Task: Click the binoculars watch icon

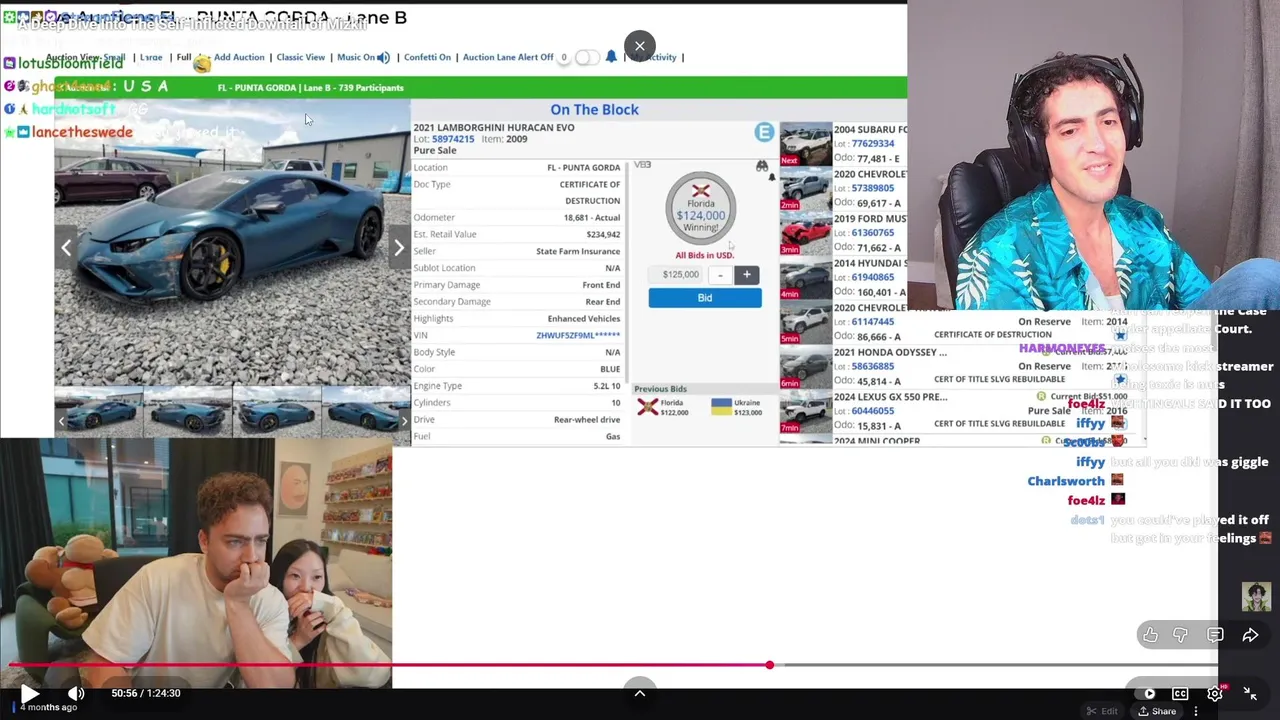Action: [762, 167]
